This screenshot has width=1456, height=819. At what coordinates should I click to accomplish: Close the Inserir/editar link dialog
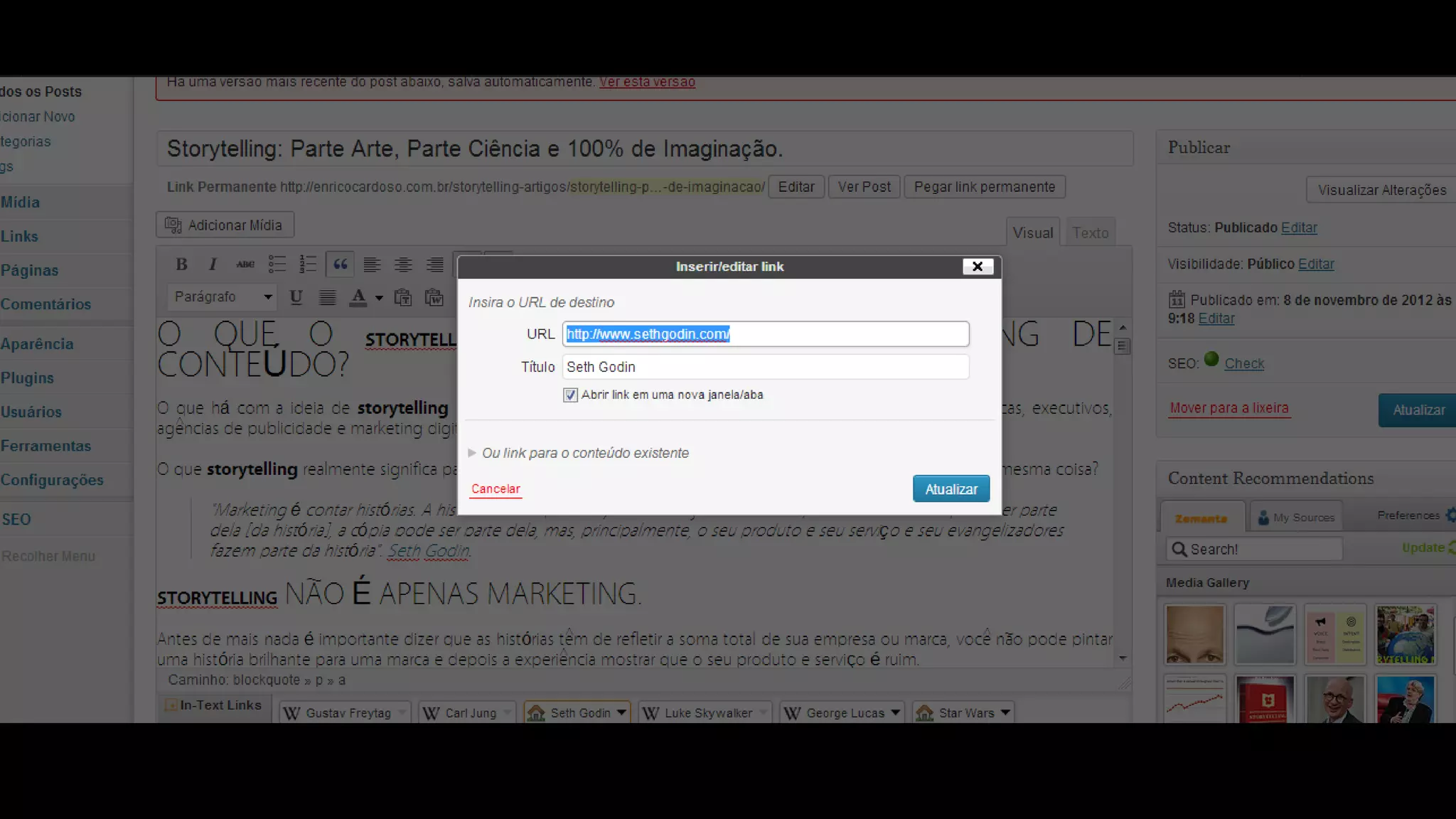[x=977, y=266]
